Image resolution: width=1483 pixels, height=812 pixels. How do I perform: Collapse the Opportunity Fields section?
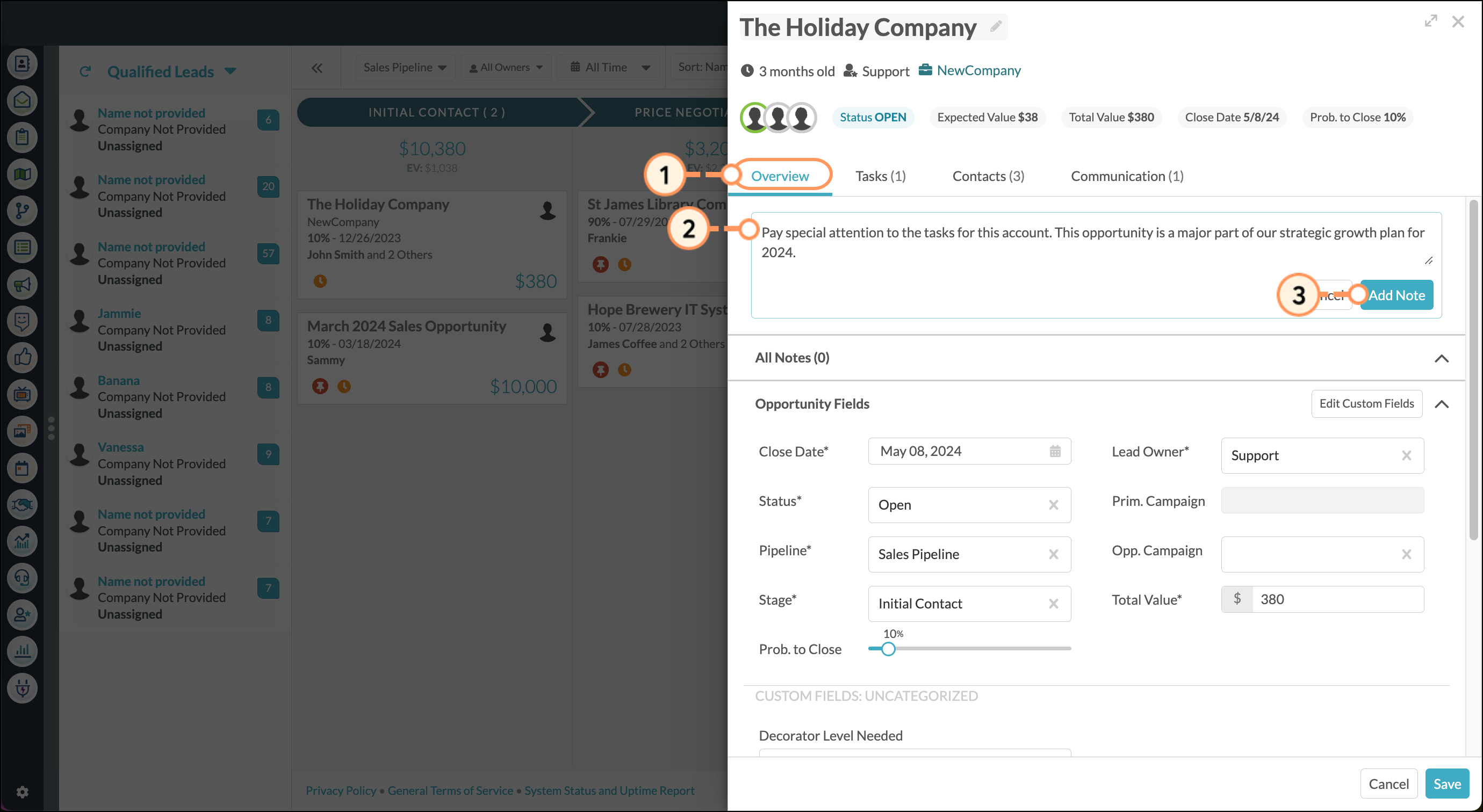pos(1441,404)
